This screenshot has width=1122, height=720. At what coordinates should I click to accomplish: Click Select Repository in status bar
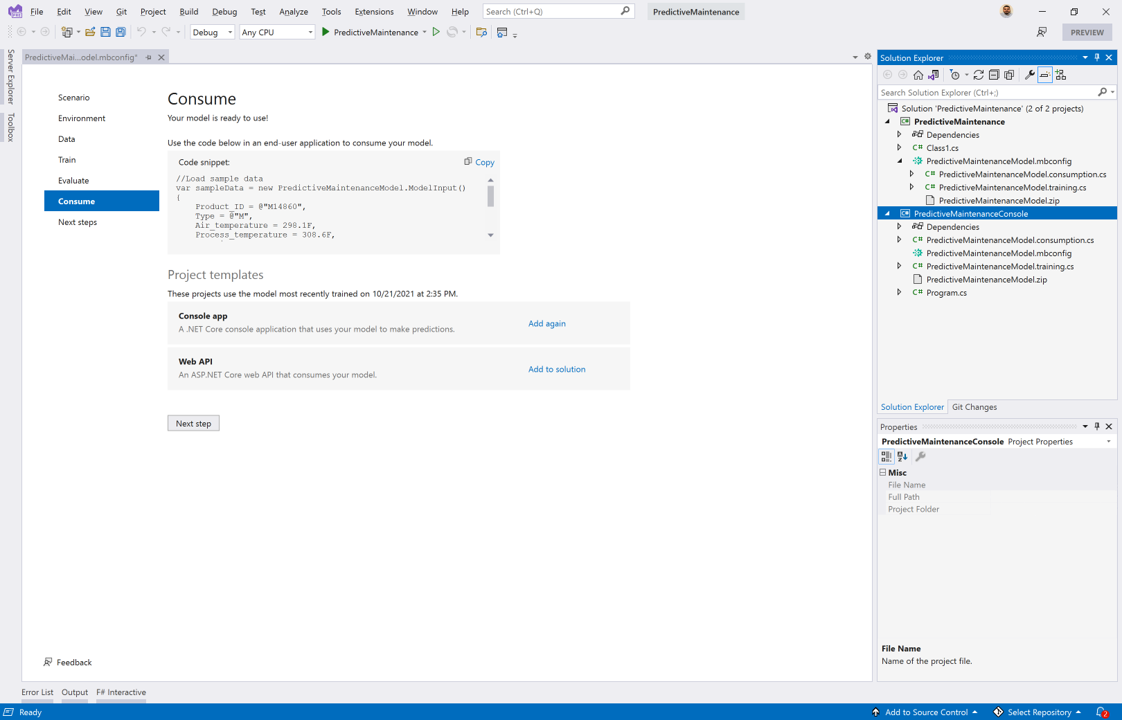click(x=1039, y=712)
